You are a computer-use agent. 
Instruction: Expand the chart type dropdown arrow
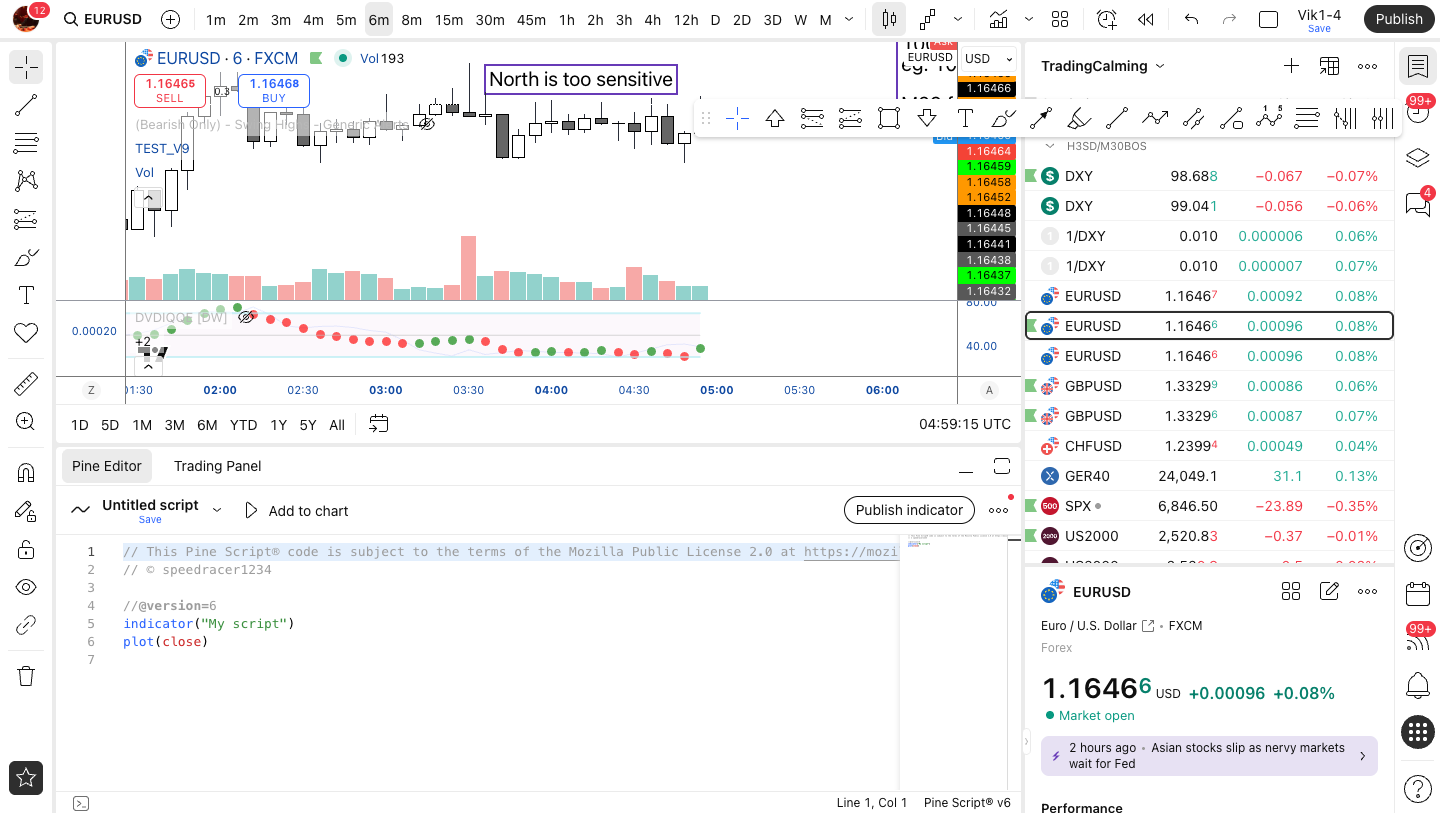click(958, 19)
